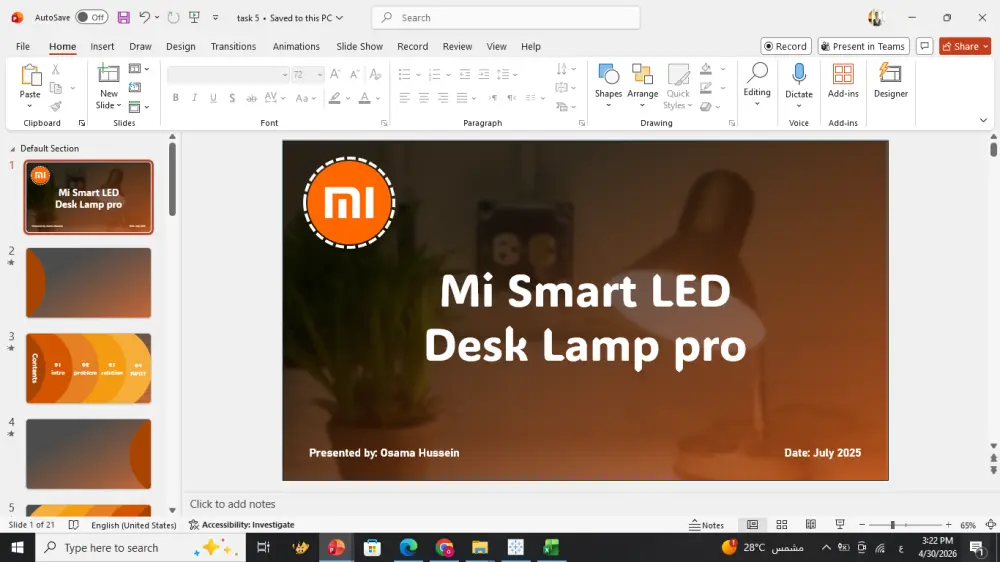Image resolution: width=1000 pixels, height=562 pixels.
Task: Click the Format Painter brush
Action: (55, 107)
